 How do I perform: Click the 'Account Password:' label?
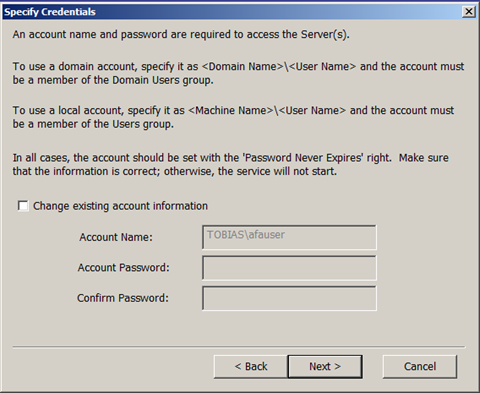point(124,268)
